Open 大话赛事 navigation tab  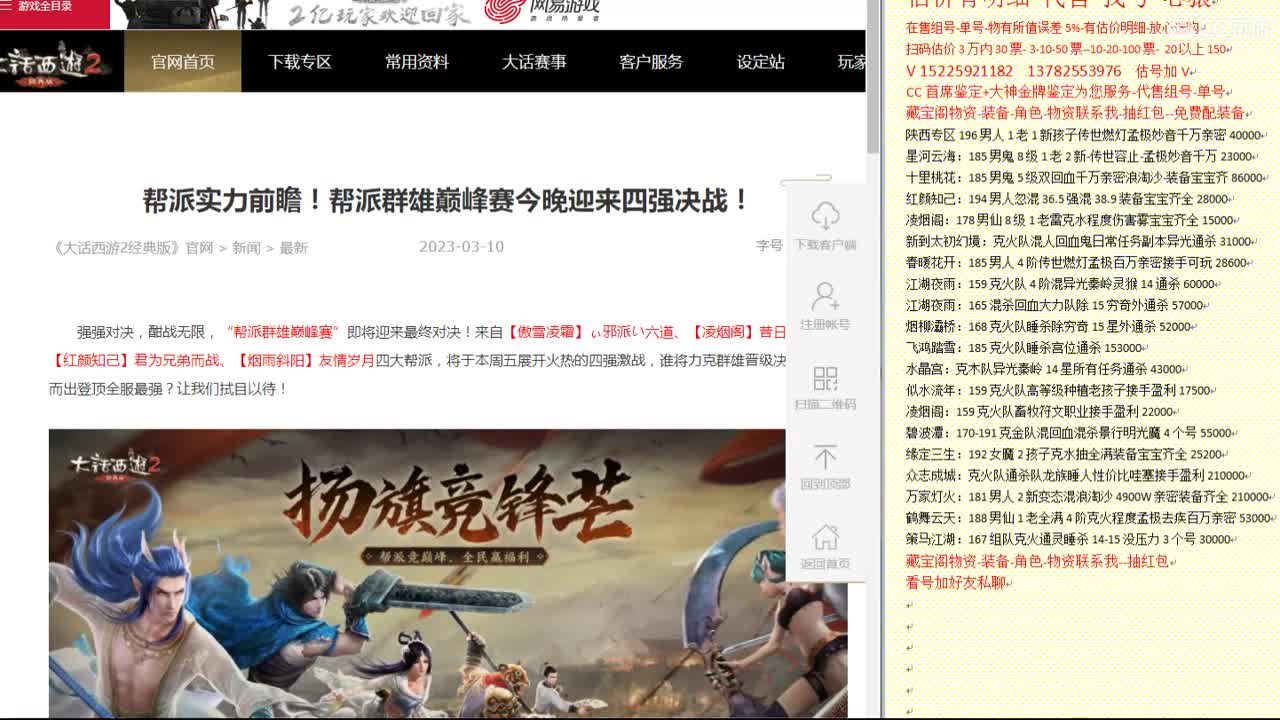pyautogui.click(x=534, y=62)
